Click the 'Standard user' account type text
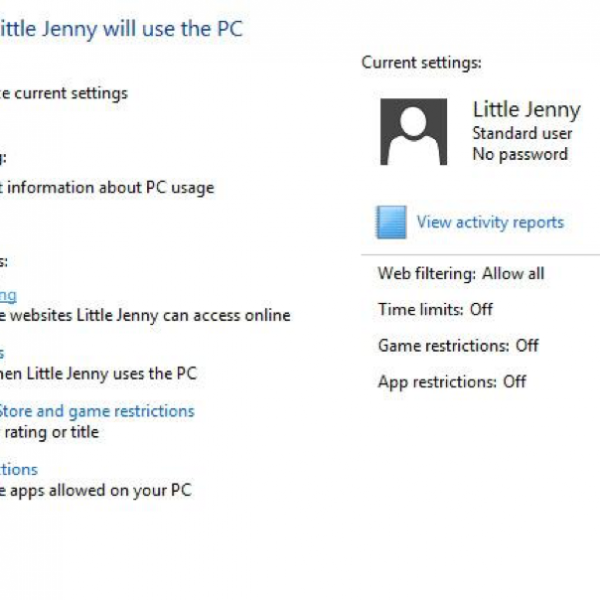 [522, 133]
